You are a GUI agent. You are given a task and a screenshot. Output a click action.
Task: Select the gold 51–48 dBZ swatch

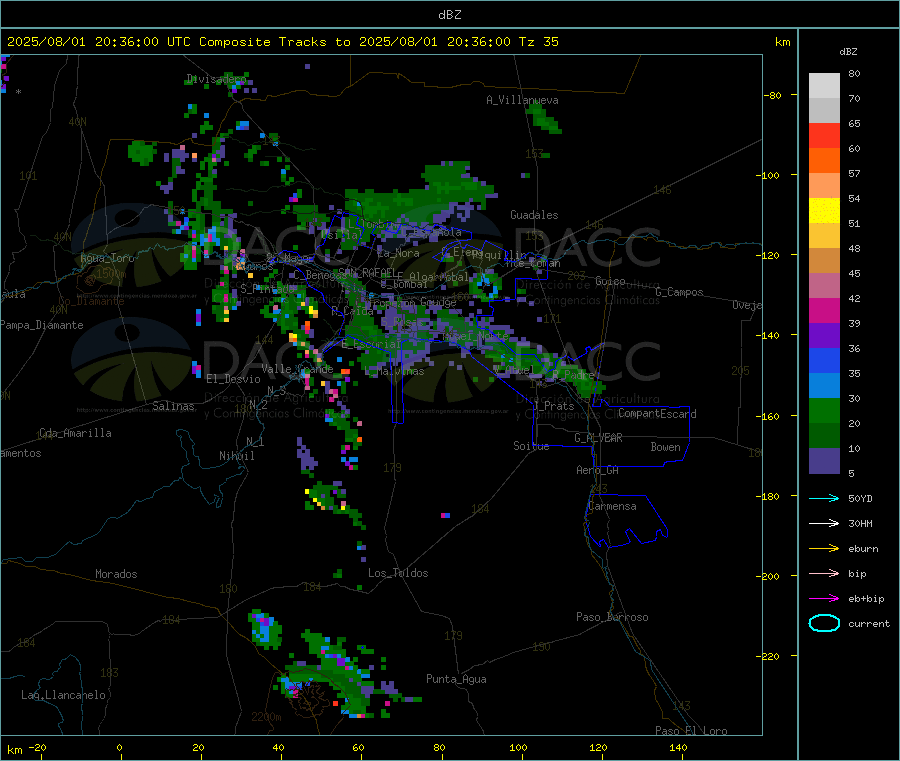(824, 235)
